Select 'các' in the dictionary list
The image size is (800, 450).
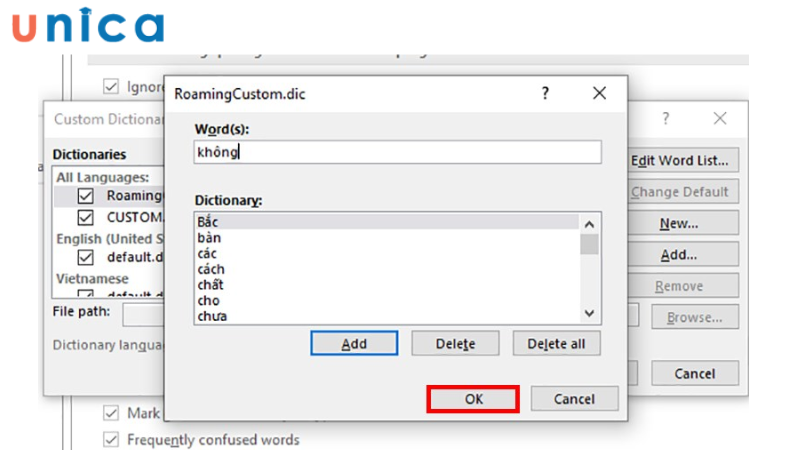pyautogui.click(x=388, y=254)
